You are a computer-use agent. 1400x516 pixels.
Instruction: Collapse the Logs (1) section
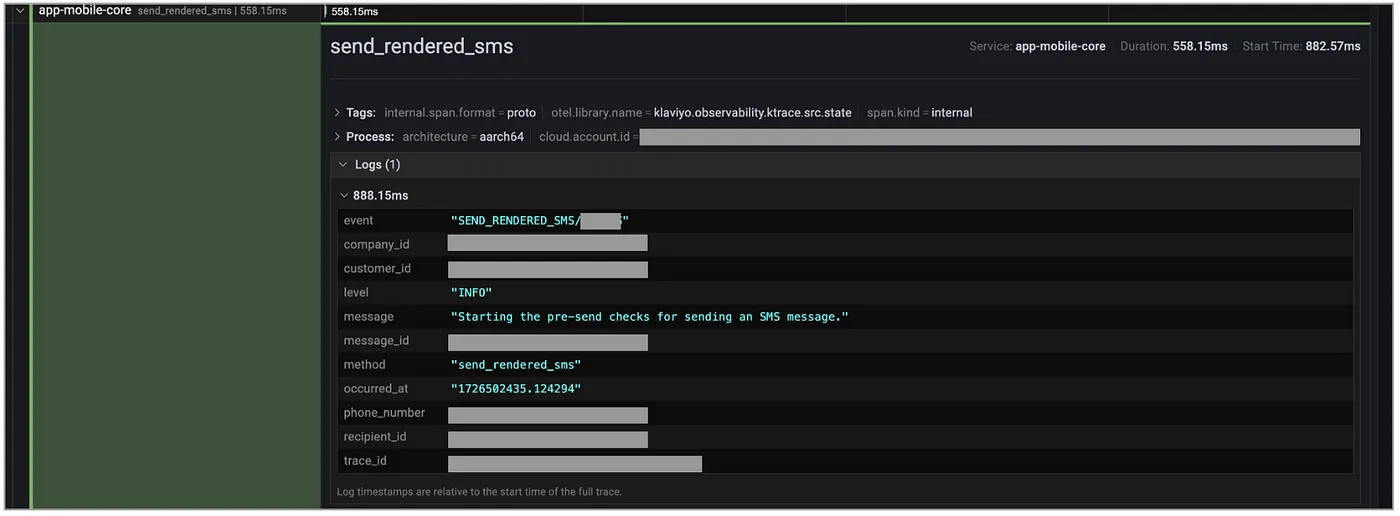coord(343,165)
